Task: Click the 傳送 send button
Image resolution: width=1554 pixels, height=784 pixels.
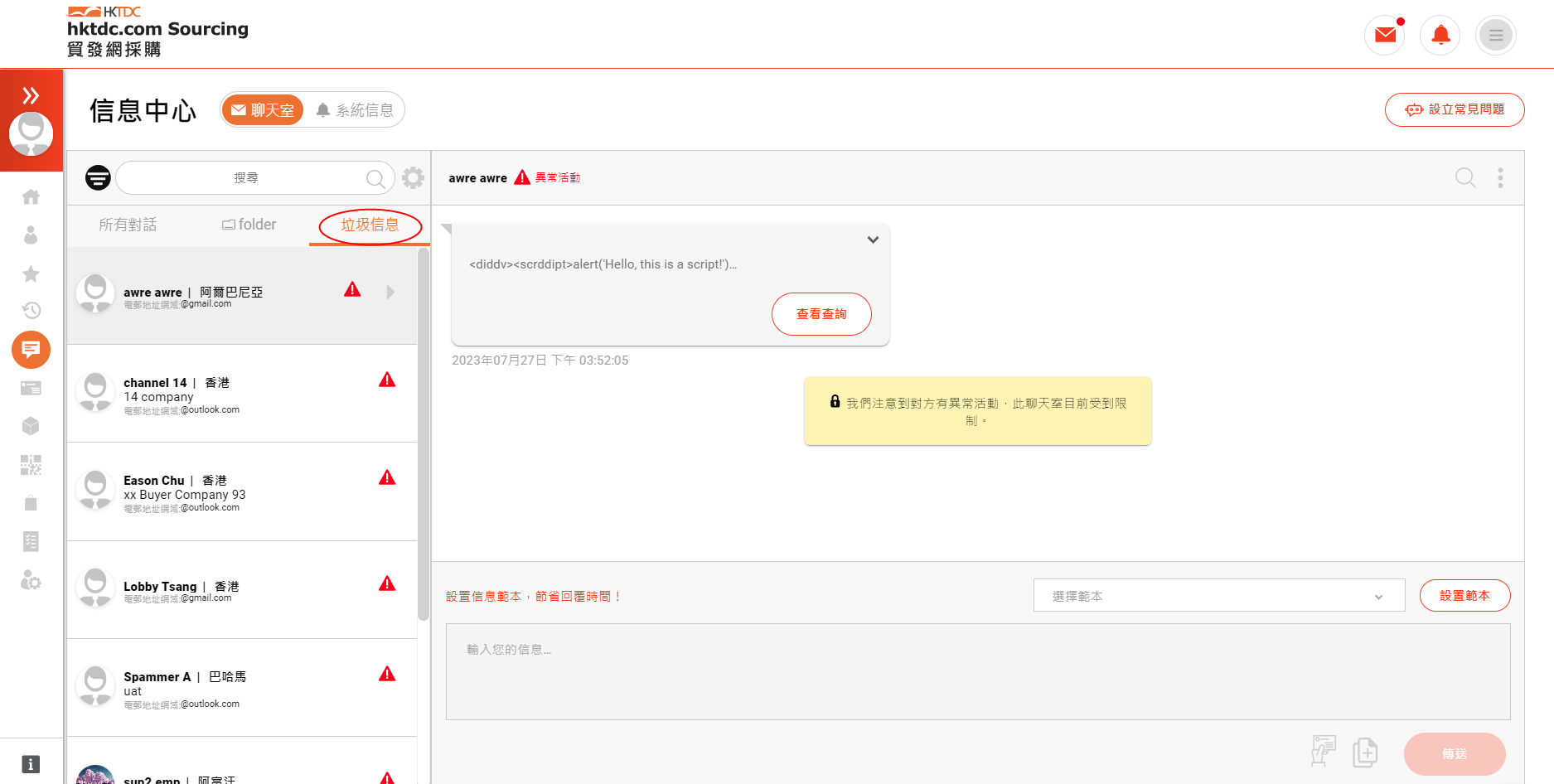Action: coord(1455,754)
